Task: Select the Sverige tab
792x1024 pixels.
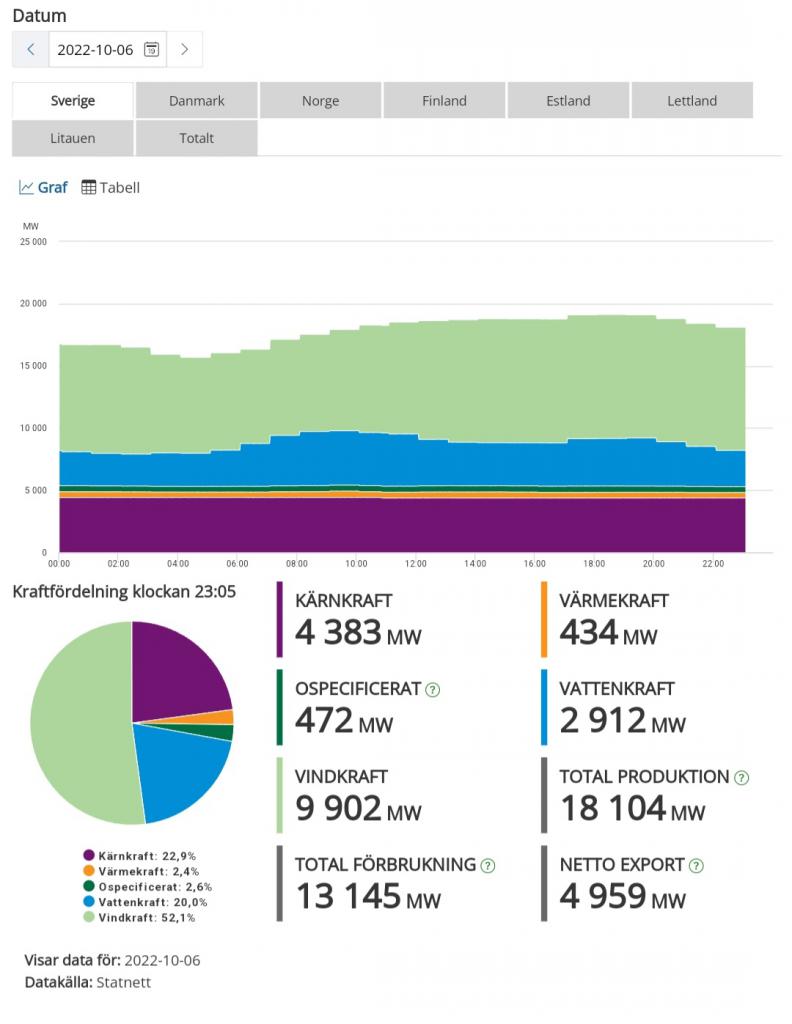Action: pos(72,101)
